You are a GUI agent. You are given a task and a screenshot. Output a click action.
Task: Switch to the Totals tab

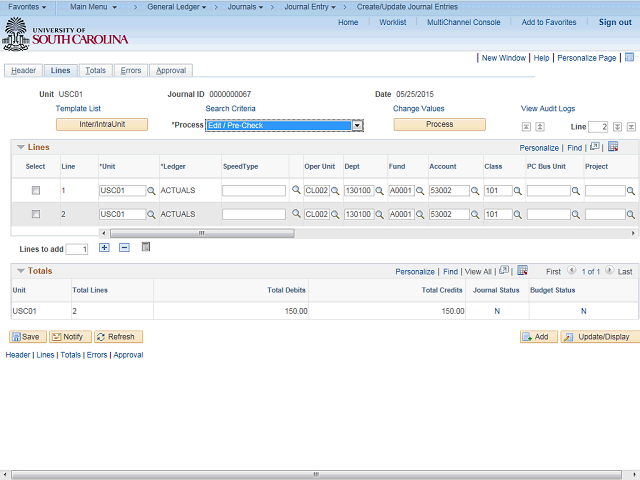tap(96, 71)
